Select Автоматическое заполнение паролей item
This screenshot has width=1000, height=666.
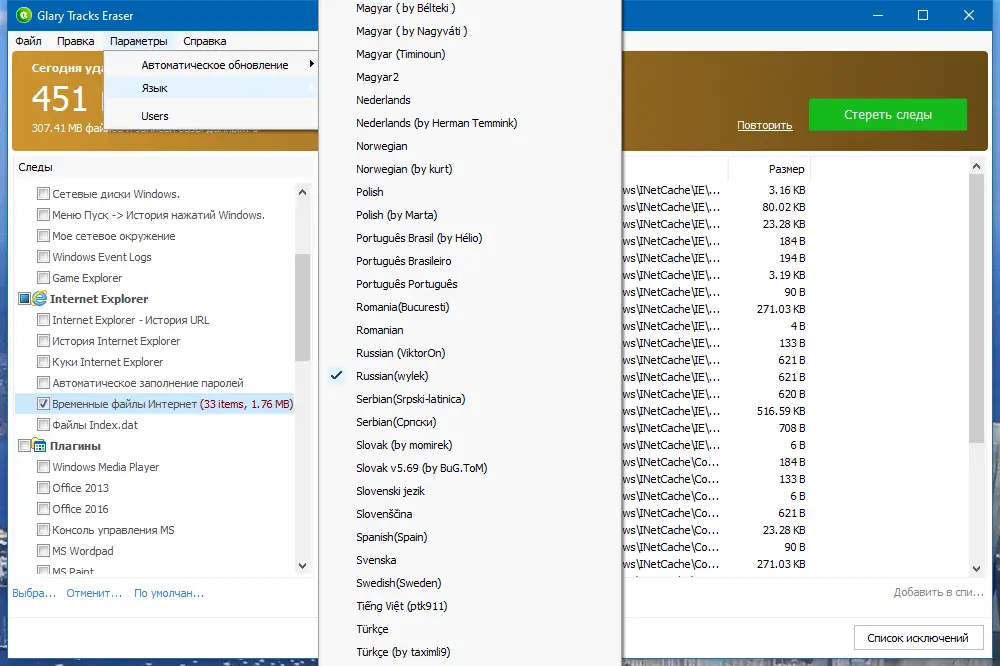tap(148, 383)
